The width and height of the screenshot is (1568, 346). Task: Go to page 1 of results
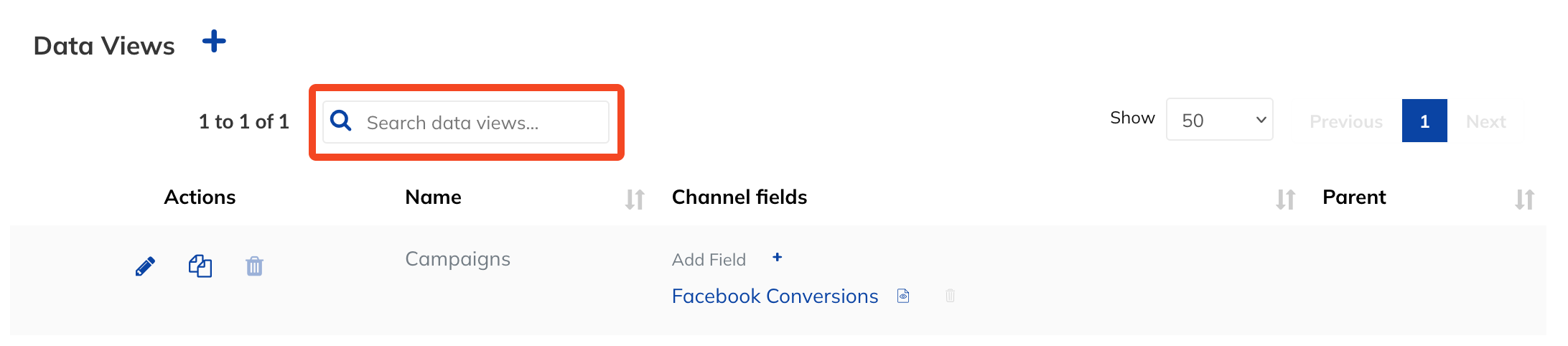(x=1424, y=121)
